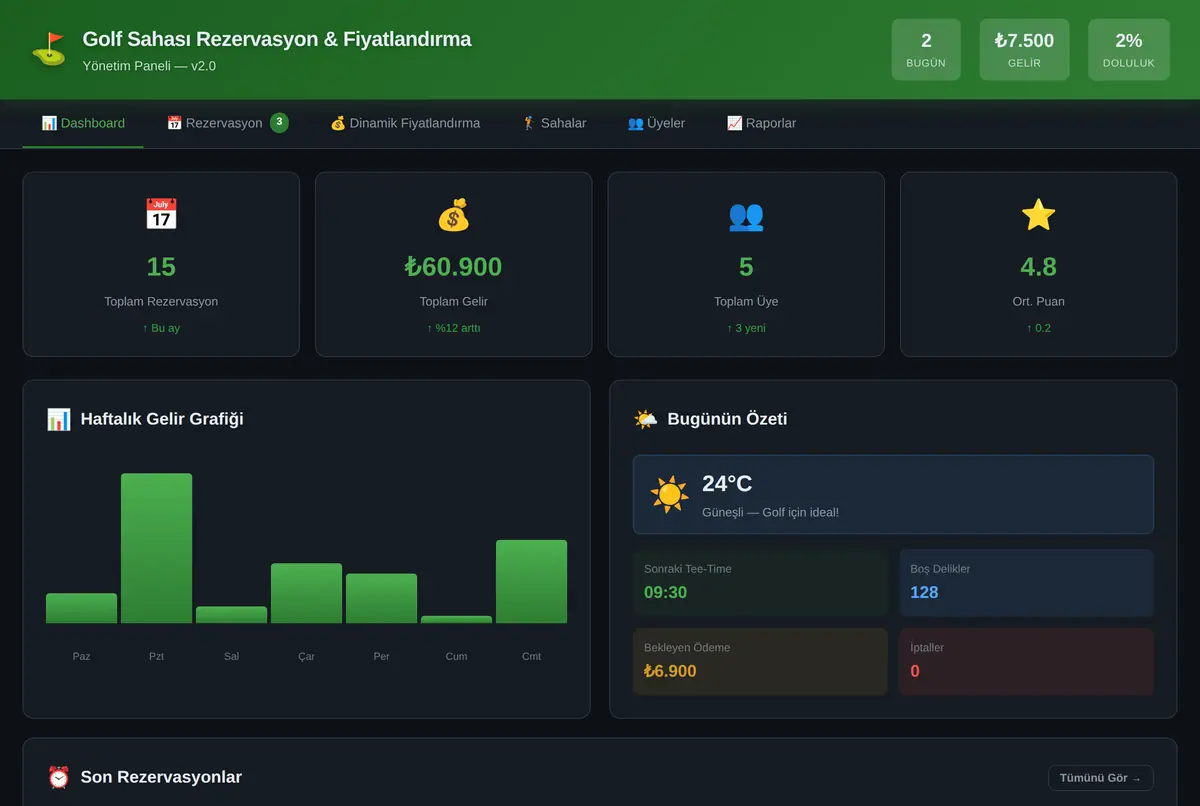This screenshot has width=1200, height=806.
Task: Click the GELİR stat box showing ₺7.500
Action: click(1024, 49)
